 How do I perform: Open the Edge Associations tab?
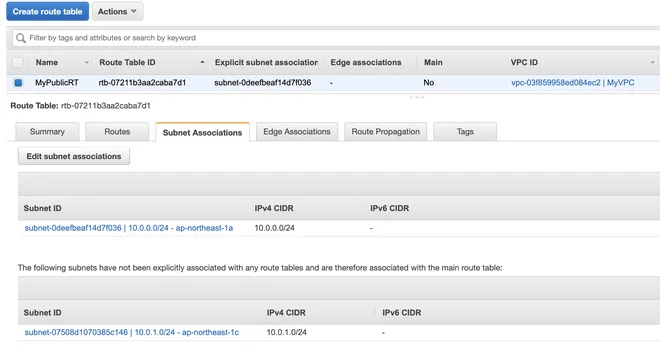point(297,132)
